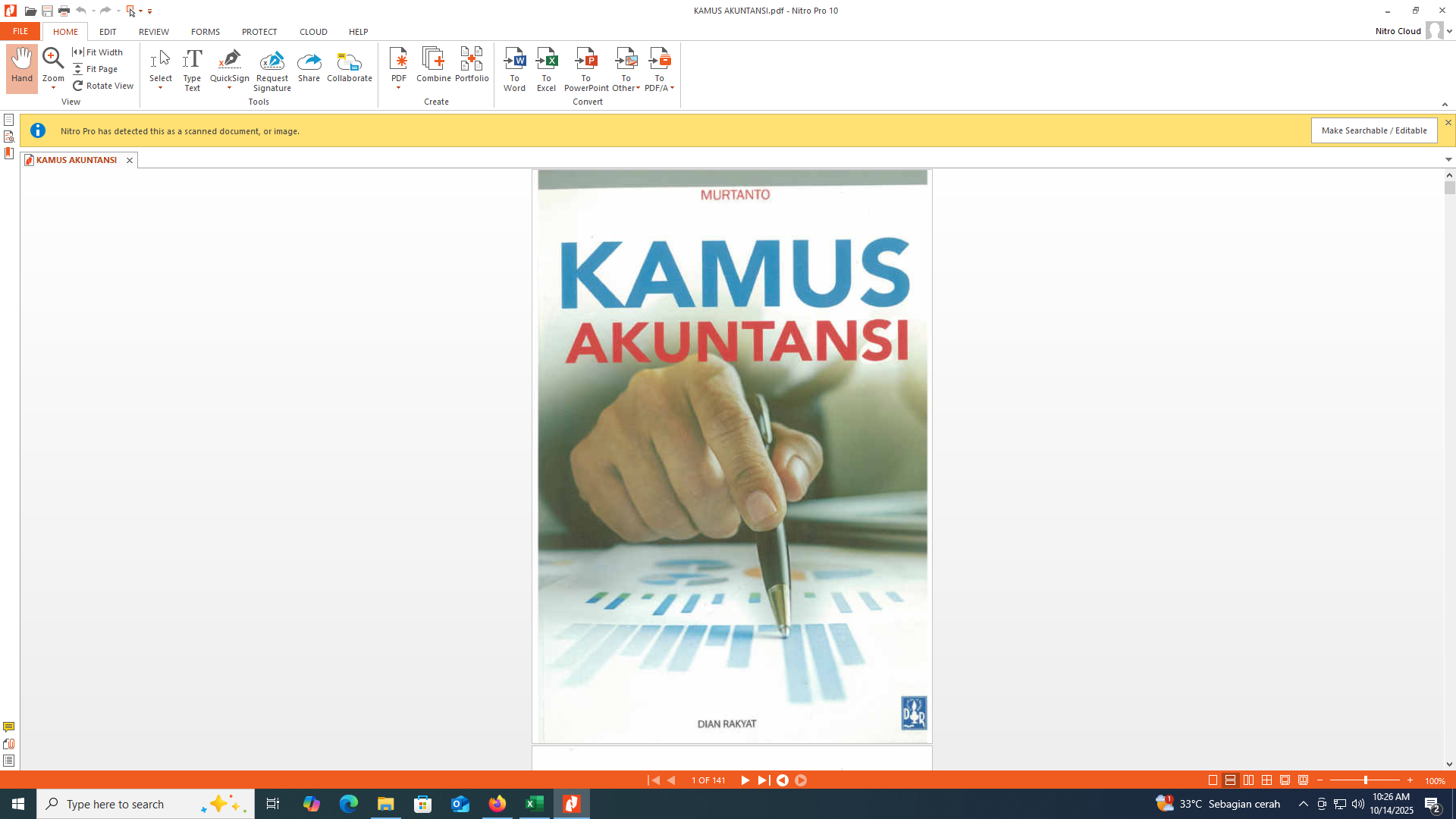Open the Portfolio tool
The height and width of the screenshot is (819, 1456).
tap(471, 61)
